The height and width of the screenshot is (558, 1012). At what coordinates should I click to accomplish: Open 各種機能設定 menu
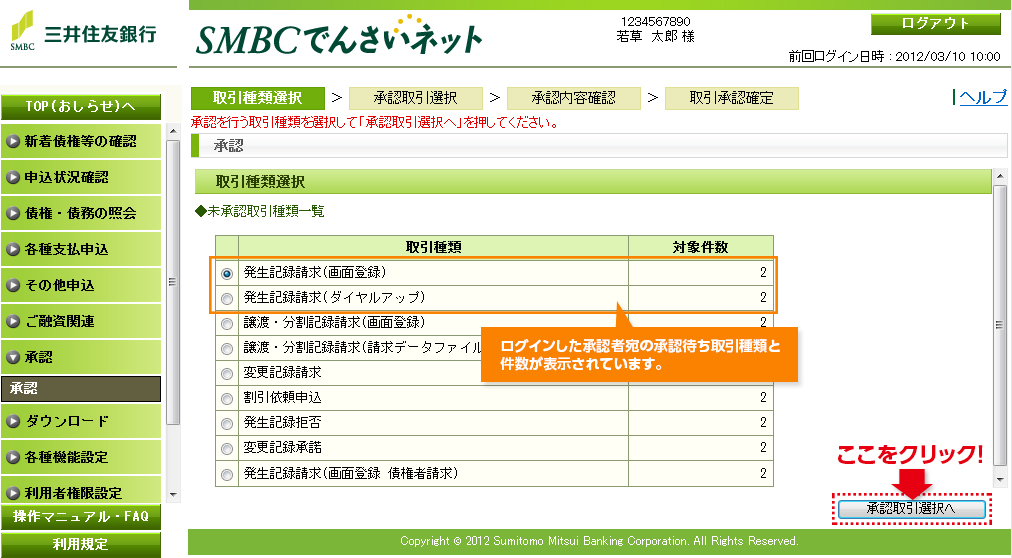pyautogui.click(x=81, y=457)
